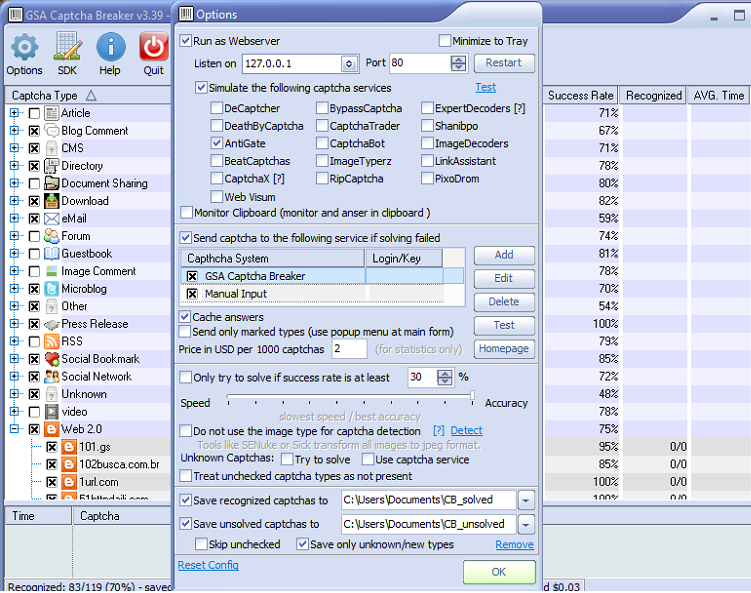Select the Web 2.0 blogger icon
751x593 pixels.
[51, 429]
